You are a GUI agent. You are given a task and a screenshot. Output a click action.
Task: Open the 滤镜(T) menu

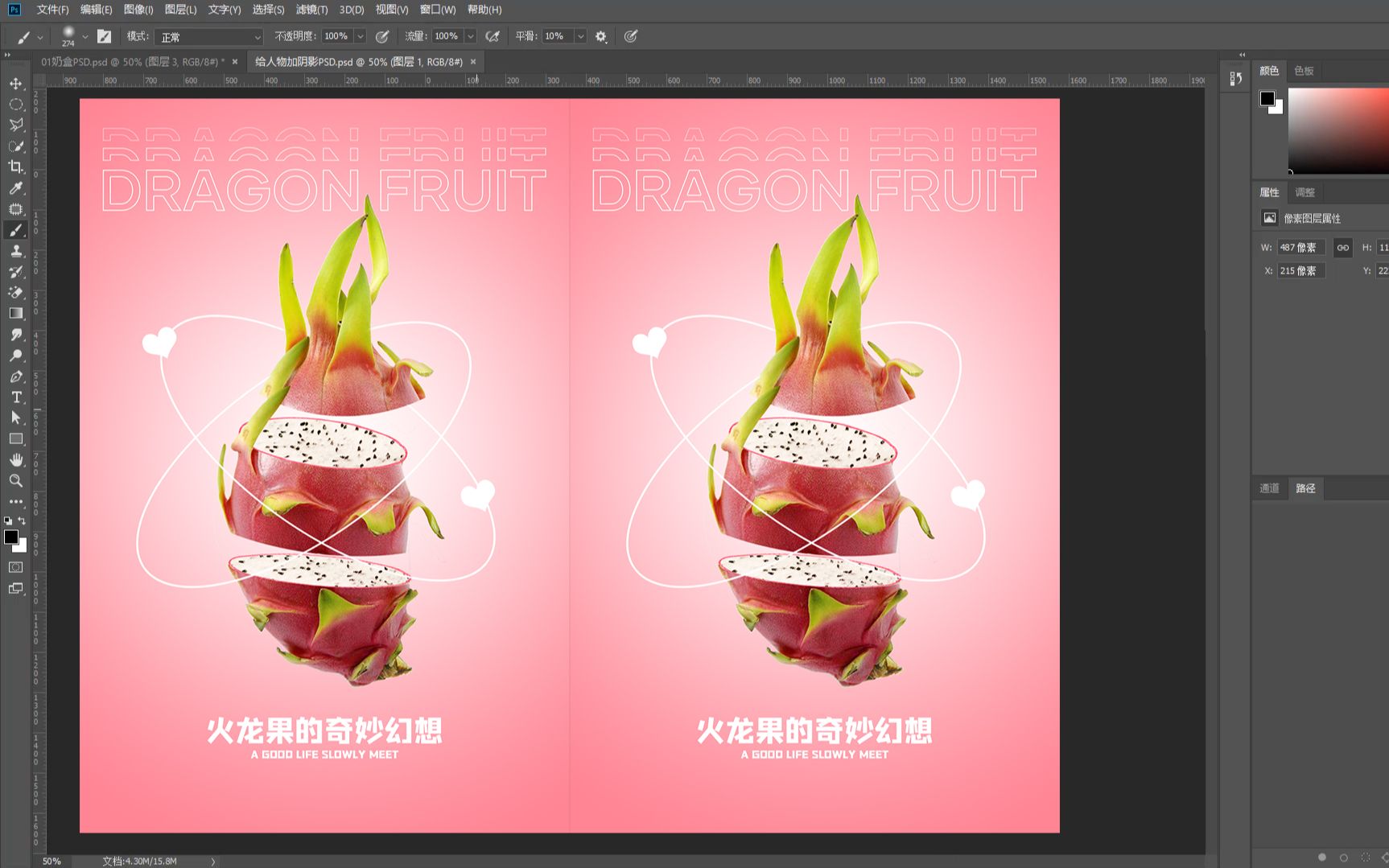tap(311, 10)
